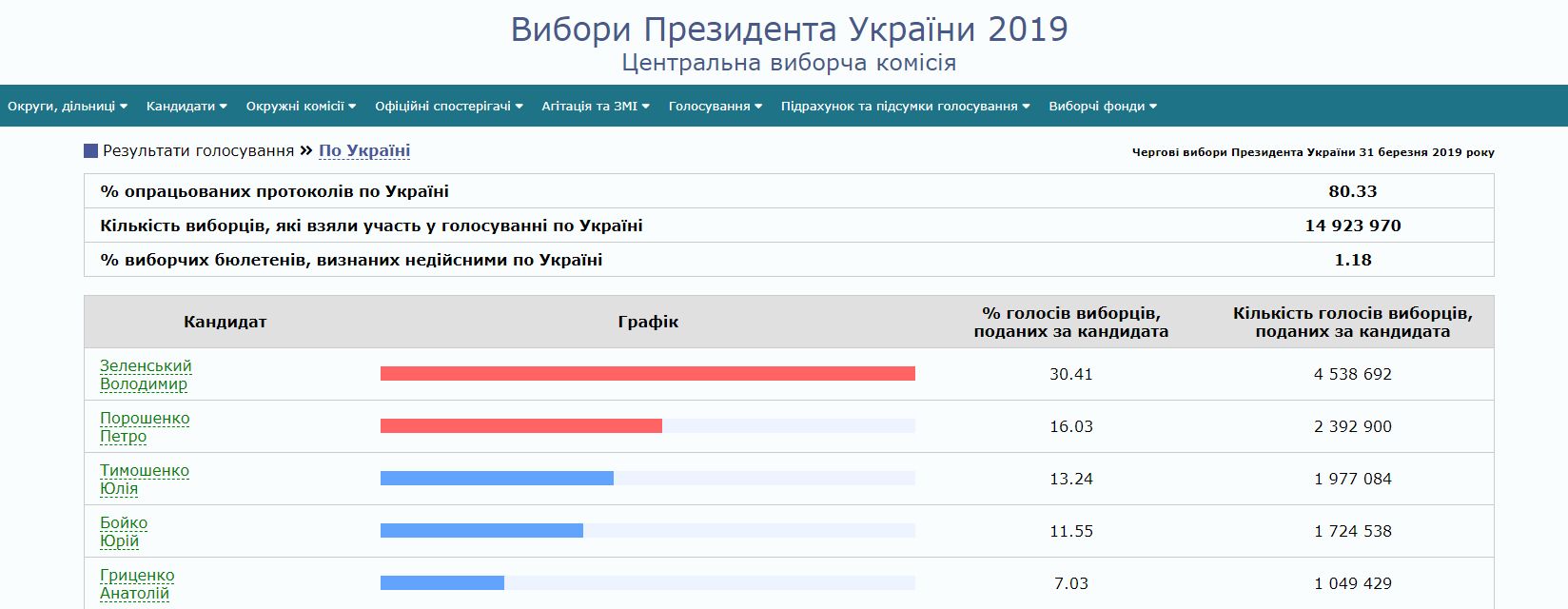Viewport: 1568px width, 609px height.
Task: Expand the Кандидати menu
Action: [x=186, y=107]
